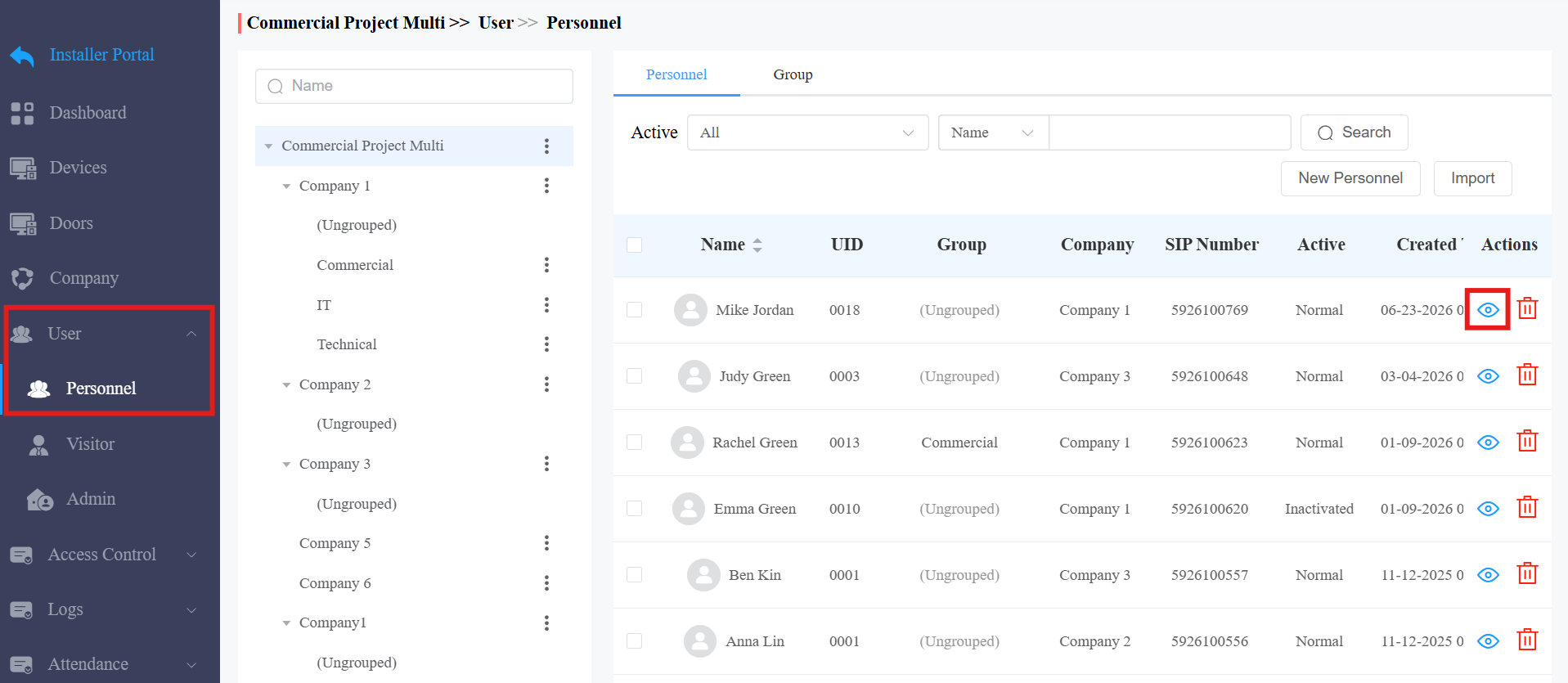Tick the checkbox for Rachel Green
1568x683 pixels.
tap(634, 443)
